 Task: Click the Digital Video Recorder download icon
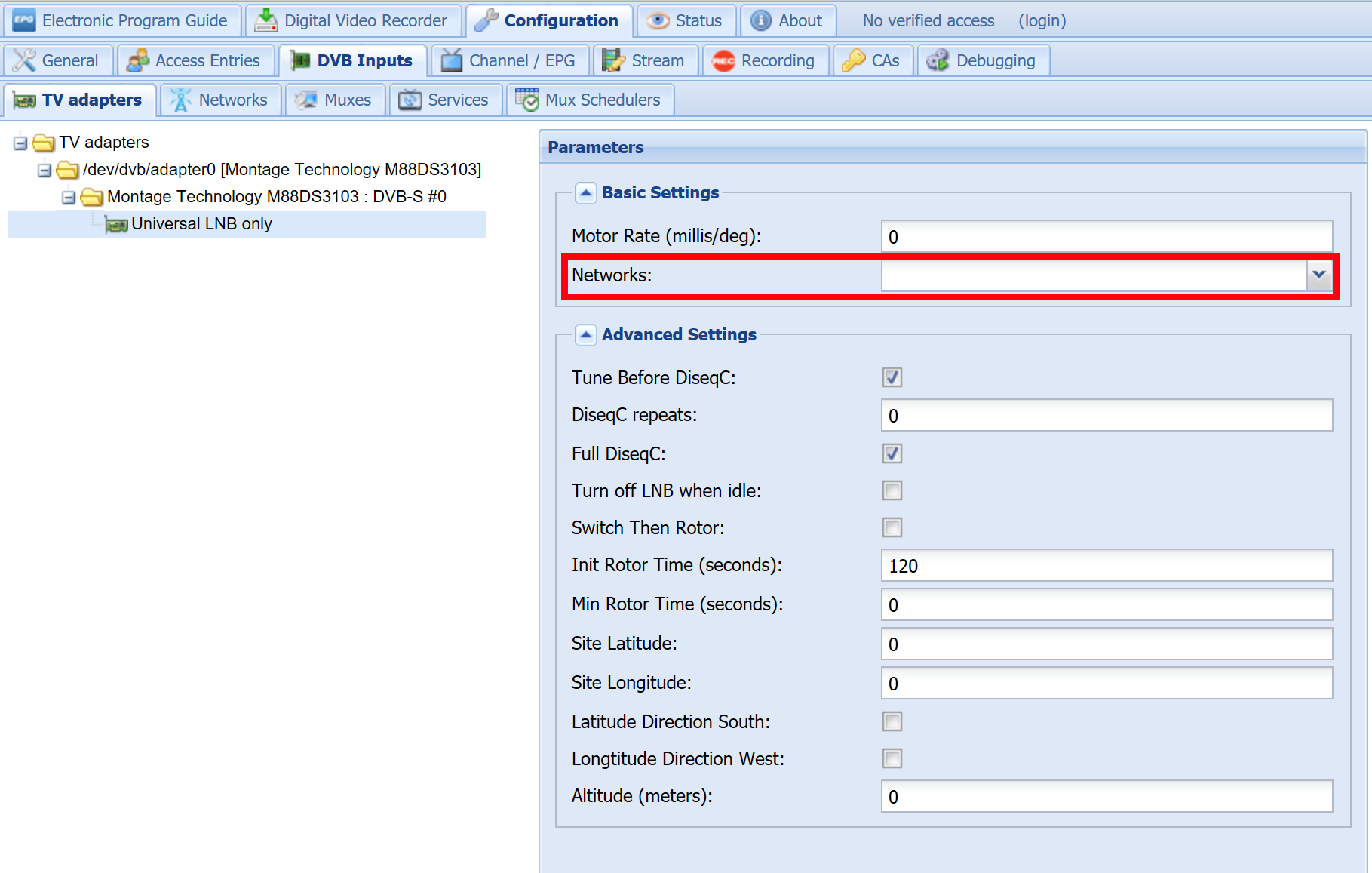pos(265,20)
